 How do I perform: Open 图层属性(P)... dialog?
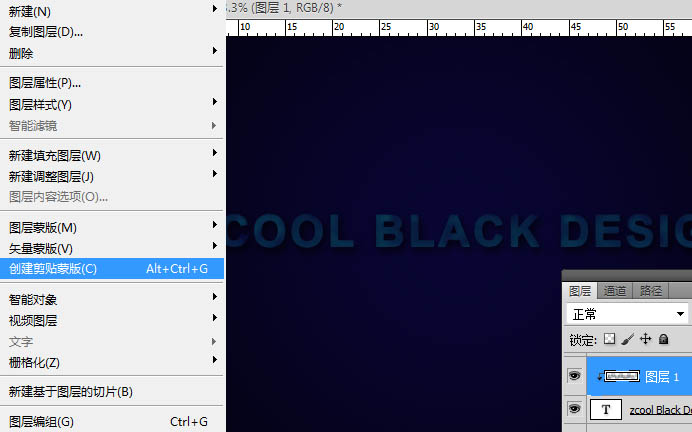click(x=112, y=83)
